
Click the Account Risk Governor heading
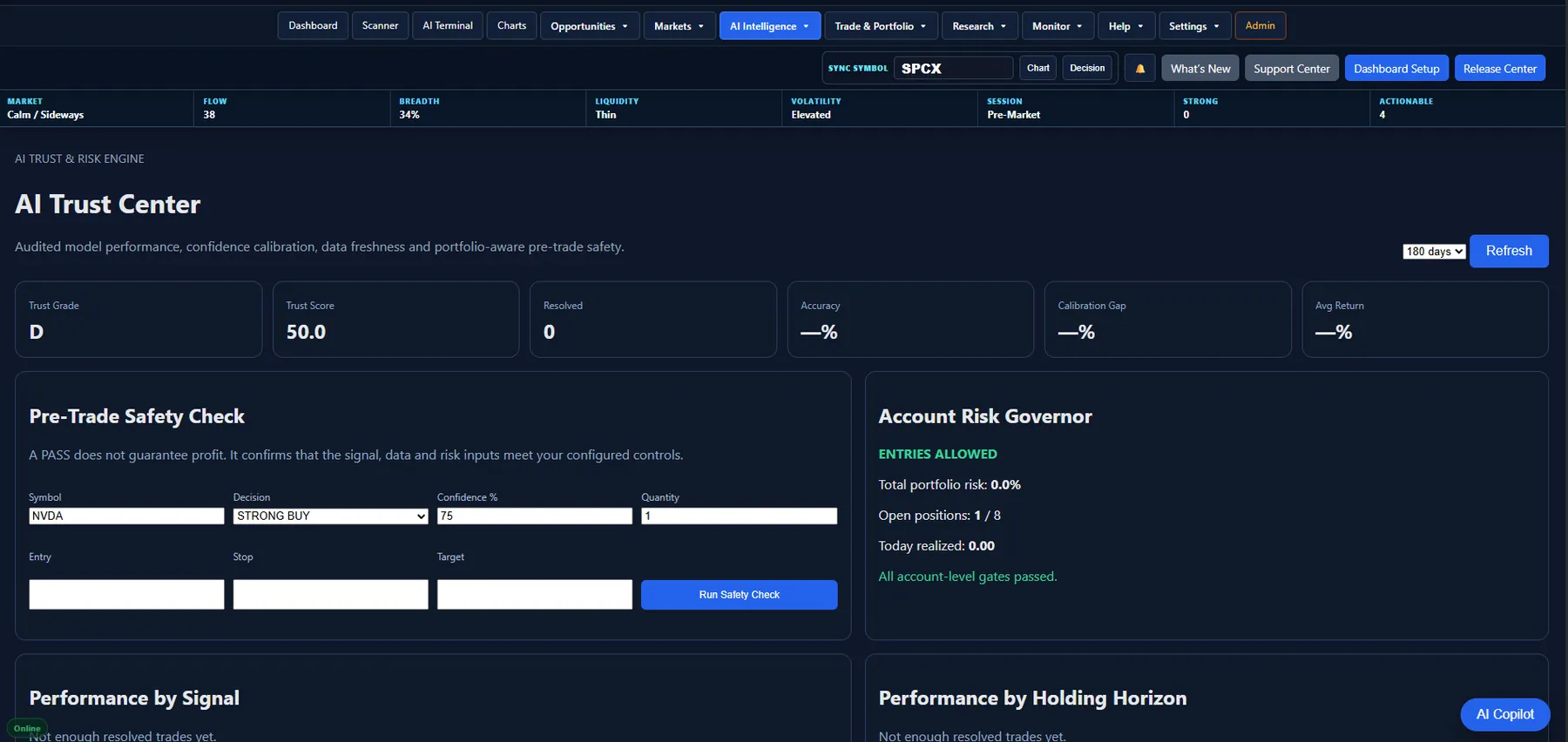[985, 416]
